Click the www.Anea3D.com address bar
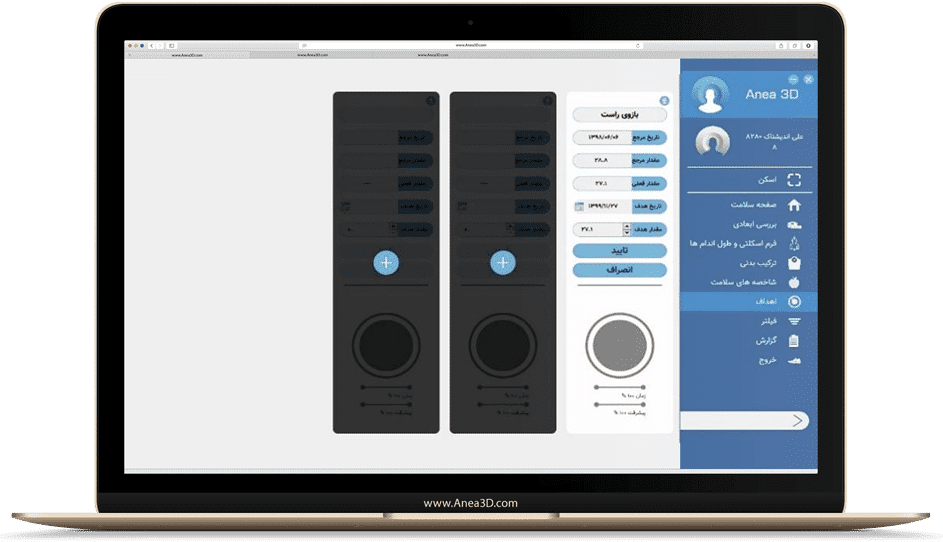 (471, 46)
